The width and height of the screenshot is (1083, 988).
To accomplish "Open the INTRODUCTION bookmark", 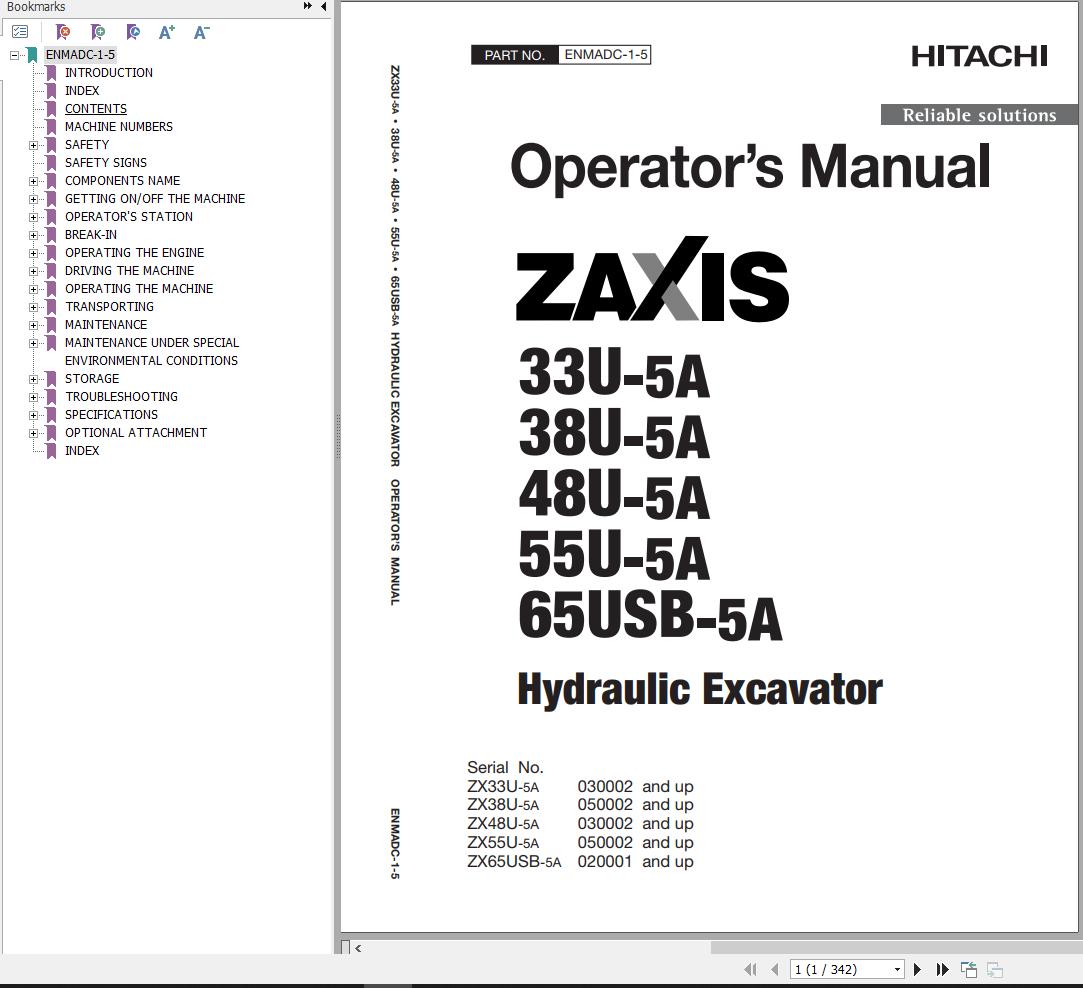I will click(109, 73).
